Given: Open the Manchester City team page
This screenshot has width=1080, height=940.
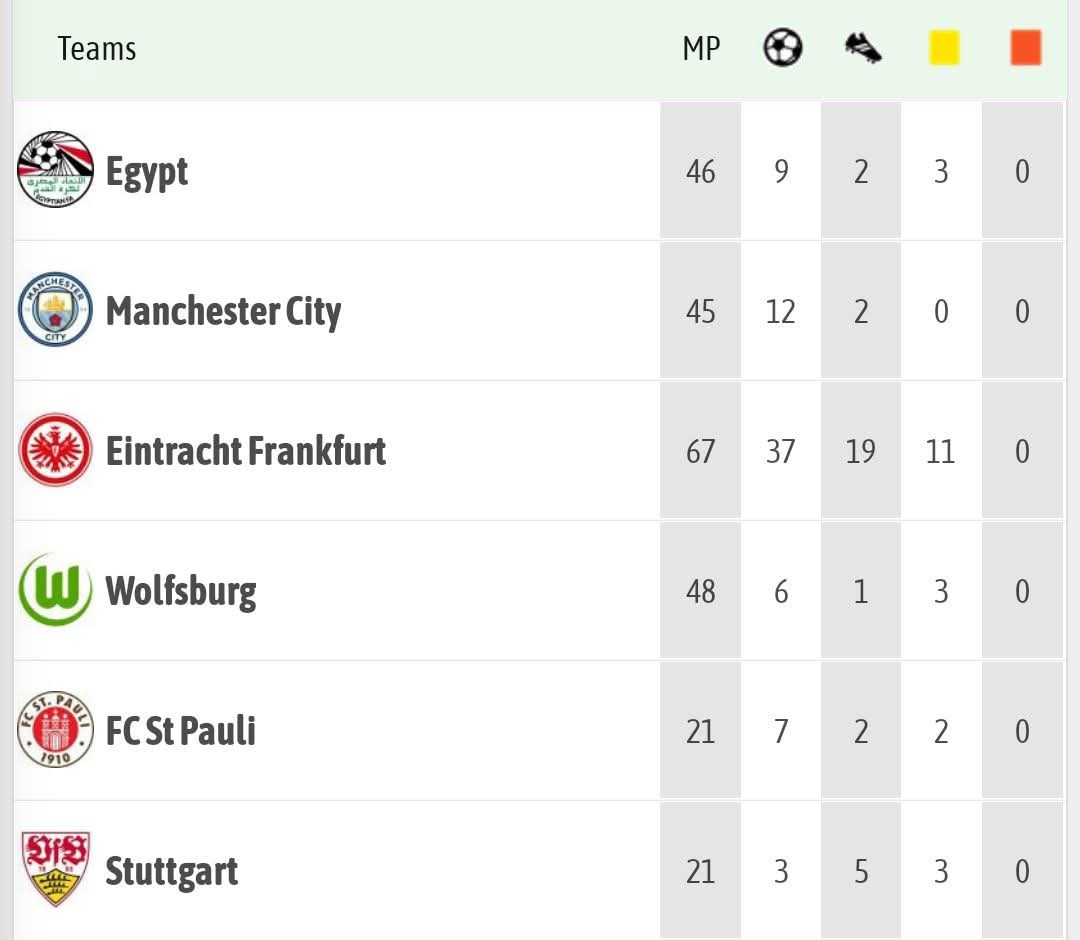Looking at the screenshot, I should coord(223,311).
